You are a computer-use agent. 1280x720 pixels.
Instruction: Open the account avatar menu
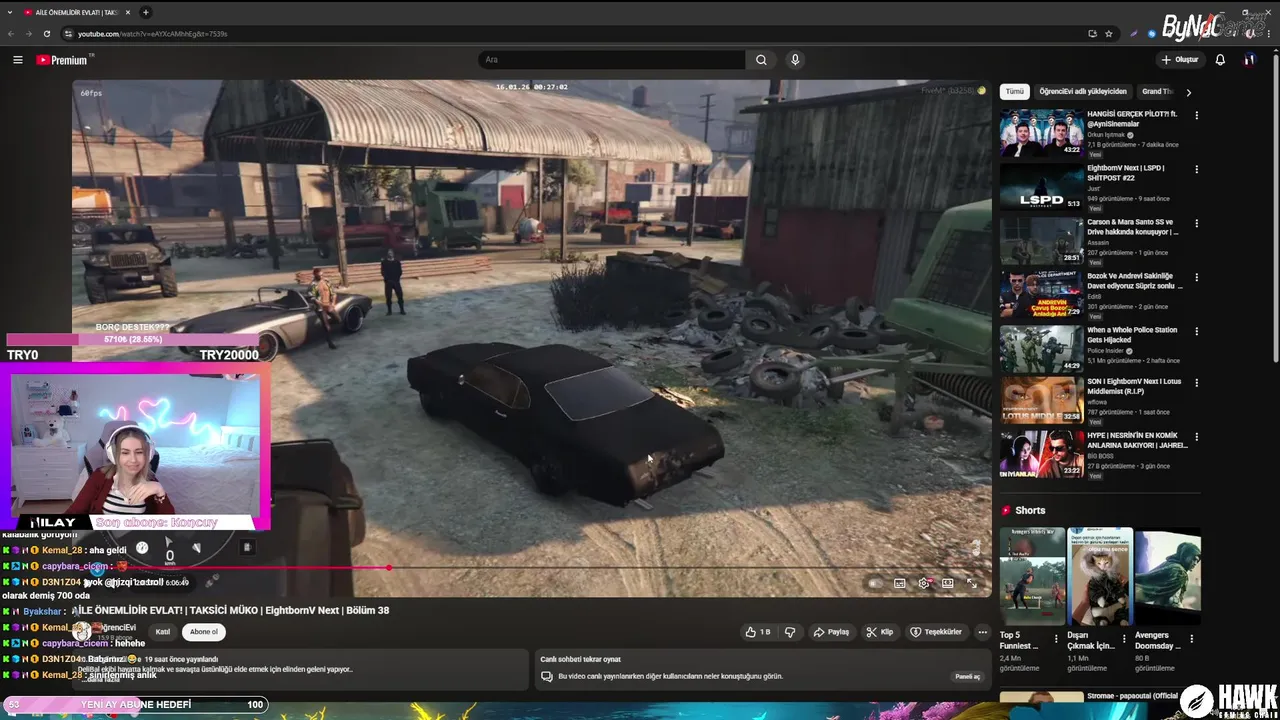coord(1249,60)
